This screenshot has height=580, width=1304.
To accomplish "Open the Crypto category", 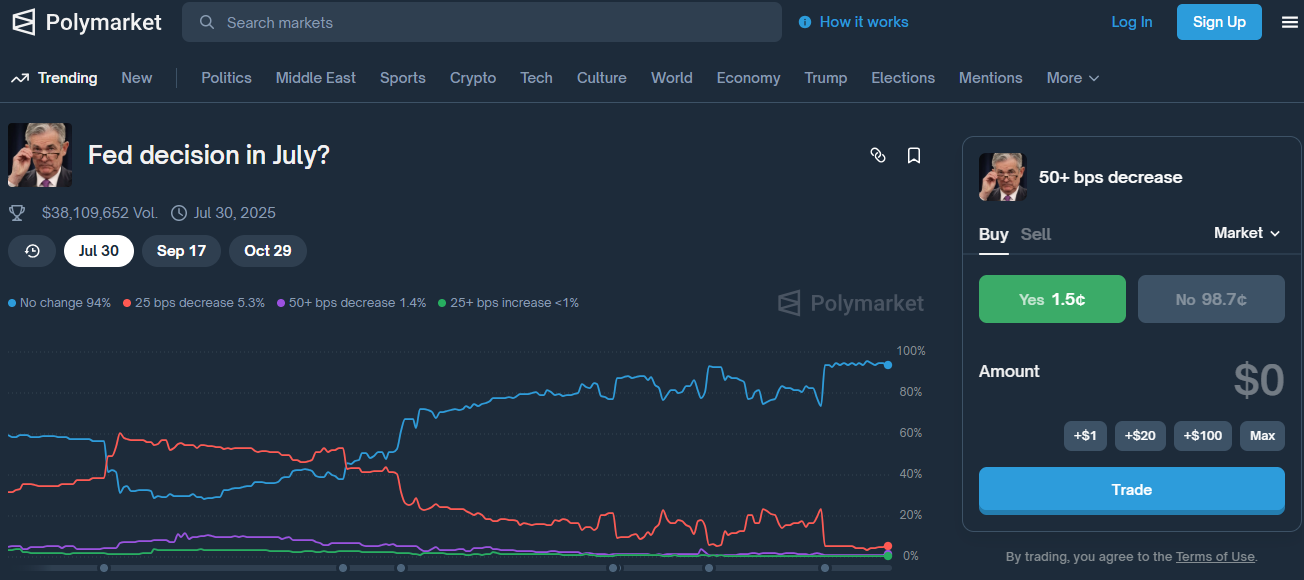I will pyautogui.click(x=473, y=78).
